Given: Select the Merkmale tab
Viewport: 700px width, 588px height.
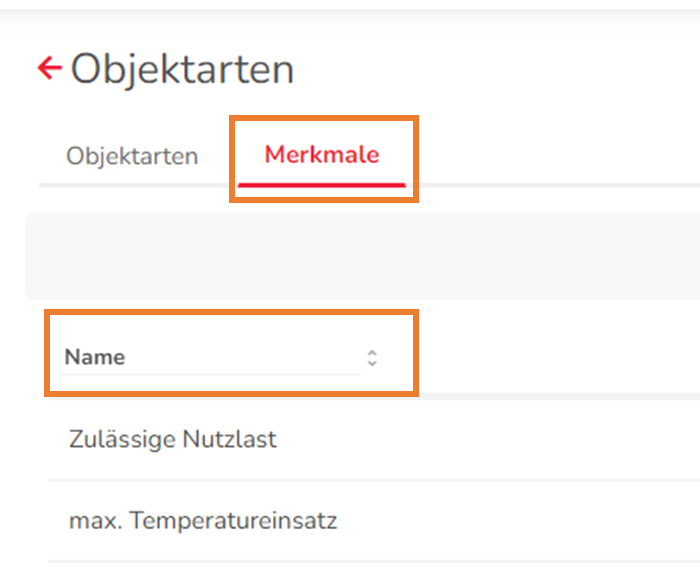Looking at the screenshot, I should point(321,156).
